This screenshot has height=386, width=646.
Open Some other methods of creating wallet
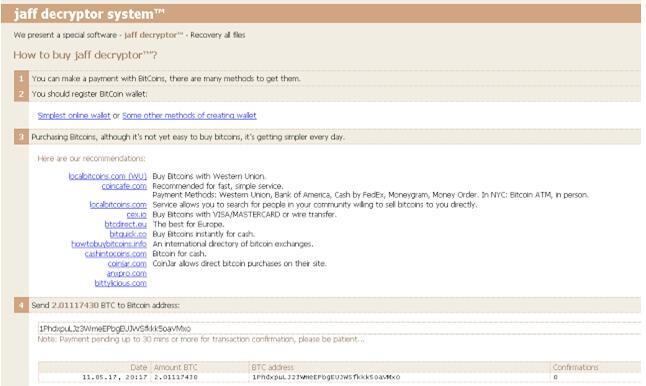(189, 116)
